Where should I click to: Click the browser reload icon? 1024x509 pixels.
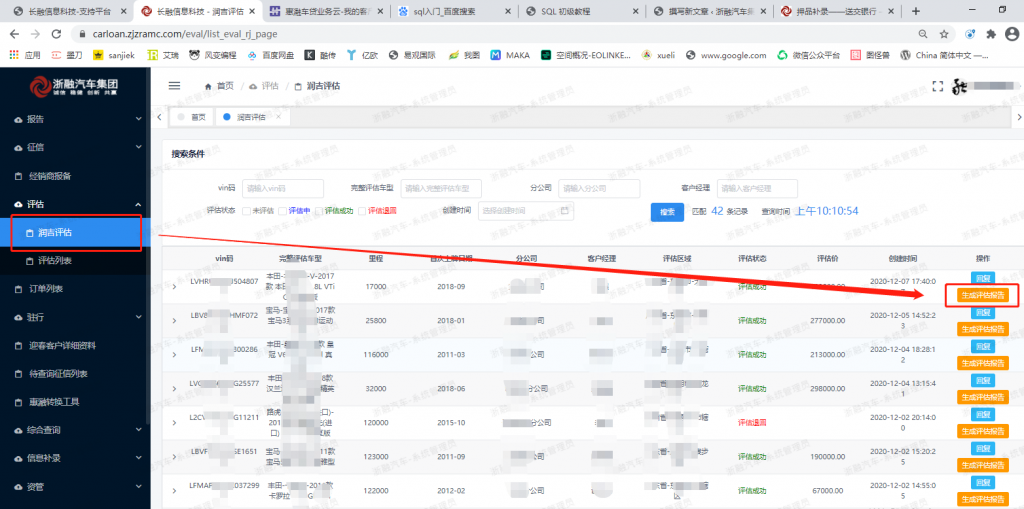pos(54,34)
